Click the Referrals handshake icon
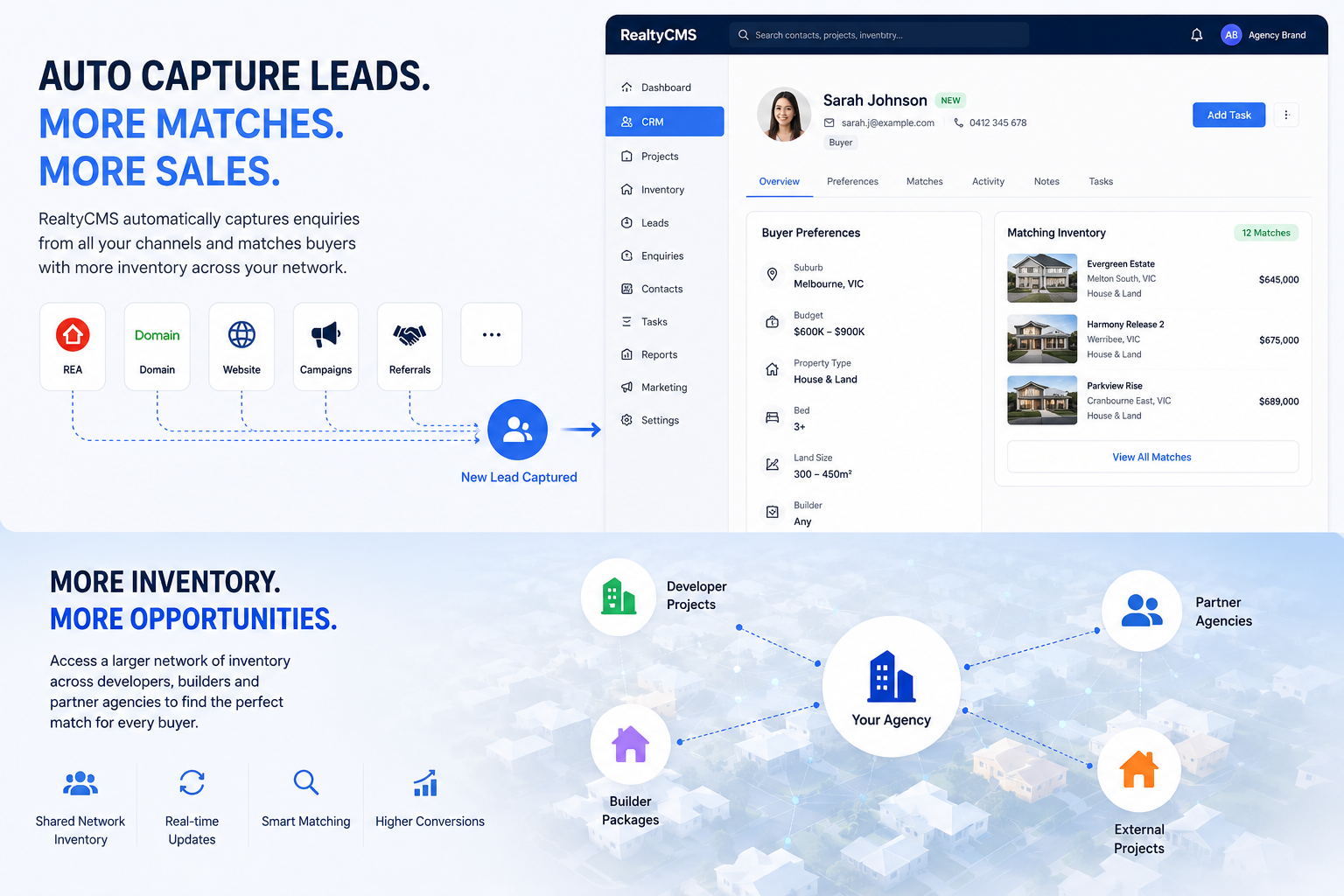 coord(409,334)
